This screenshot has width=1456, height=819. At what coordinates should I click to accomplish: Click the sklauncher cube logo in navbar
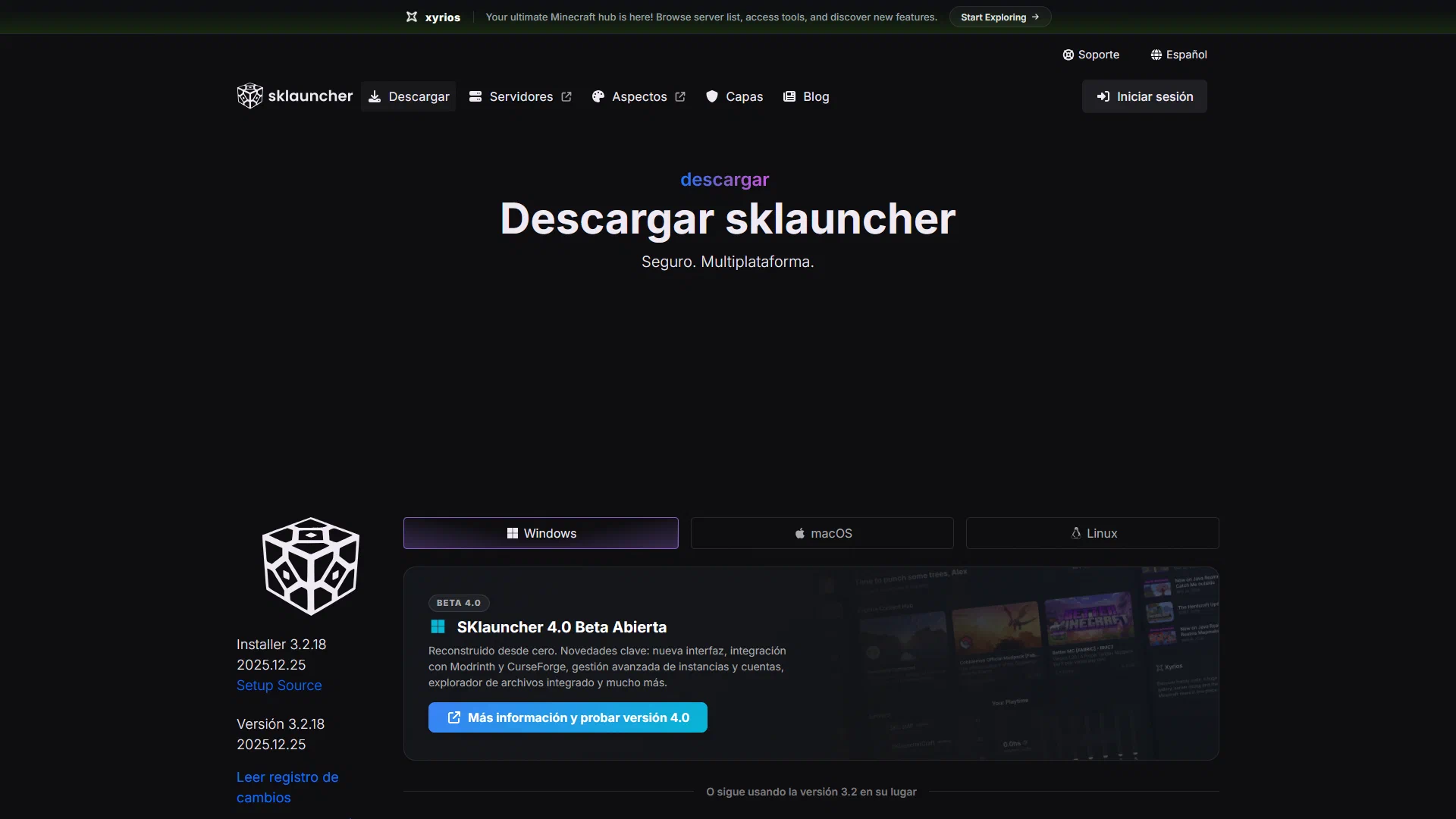pos(249,96)
